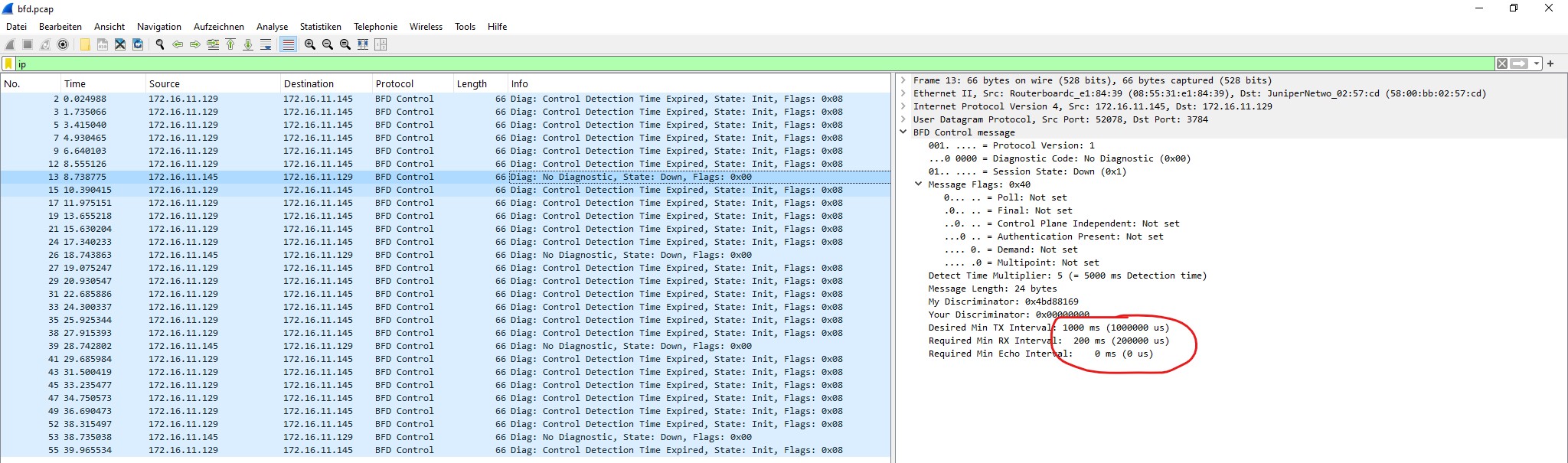Image resolution: width=1568 pixels, height=463 pixels.
Task: Open find packet magnifier tool
Action: click(x=160, y=44)
